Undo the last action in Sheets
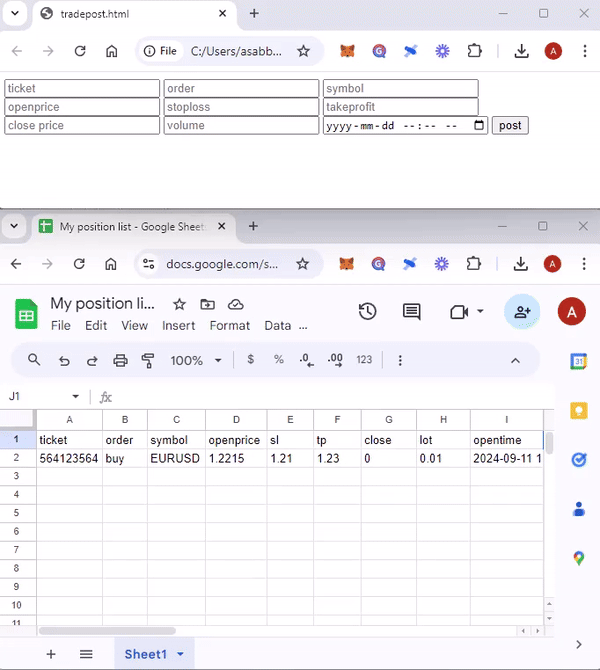This screenshot has height=670, width=600. pos(64,361)
